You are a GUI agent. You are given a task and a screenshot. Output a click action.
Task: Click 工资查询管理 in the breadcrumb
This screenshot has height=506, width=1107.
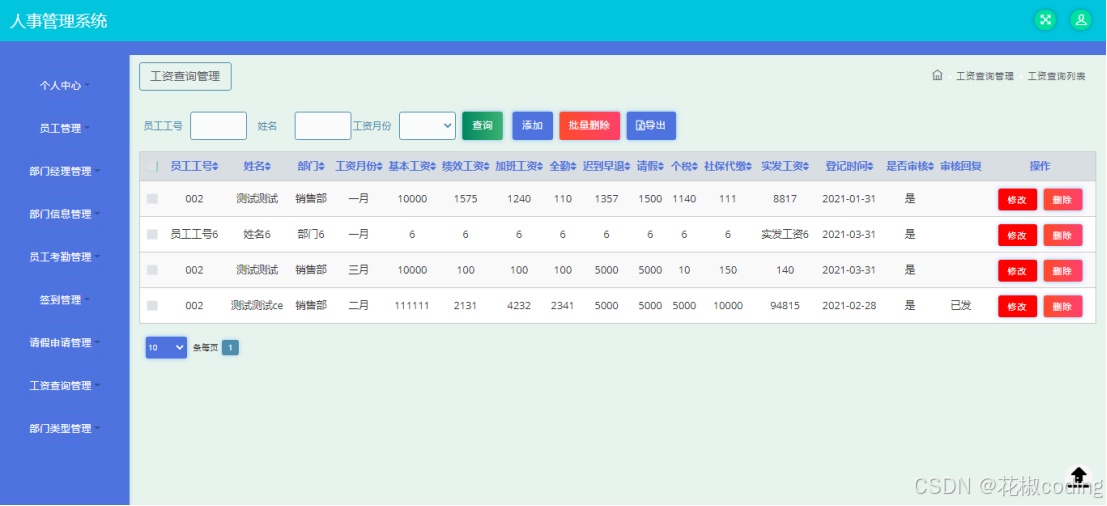pyautogui.click(x=984, y=76)
